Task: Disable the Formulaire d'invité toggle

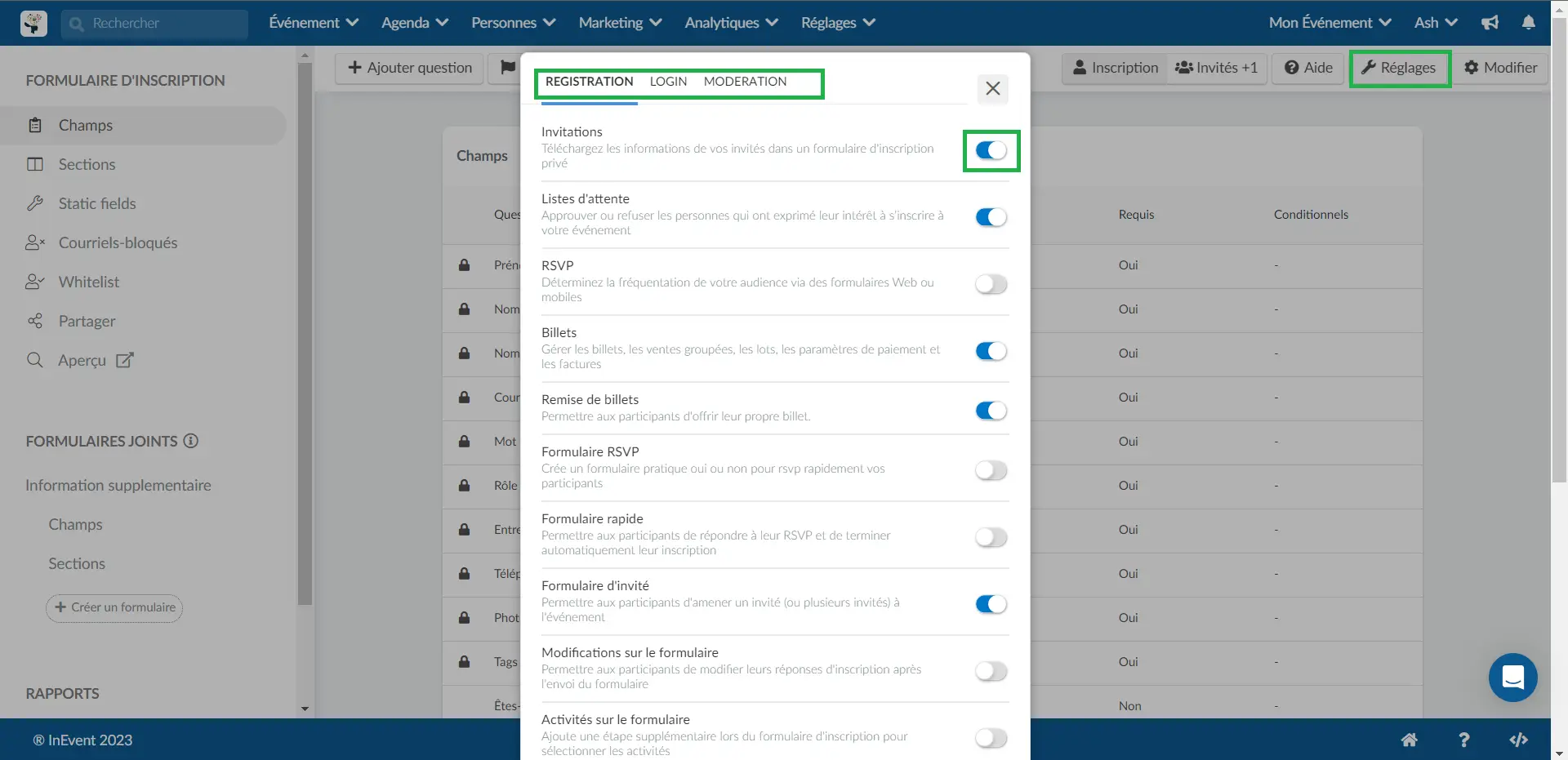Action: click(991, 604)
